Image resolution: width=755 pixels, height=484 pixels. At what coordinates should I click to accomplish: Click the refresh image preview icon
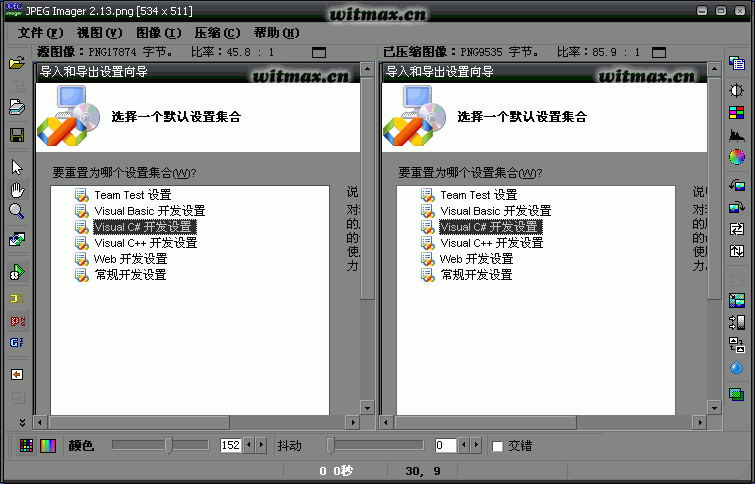17,239
